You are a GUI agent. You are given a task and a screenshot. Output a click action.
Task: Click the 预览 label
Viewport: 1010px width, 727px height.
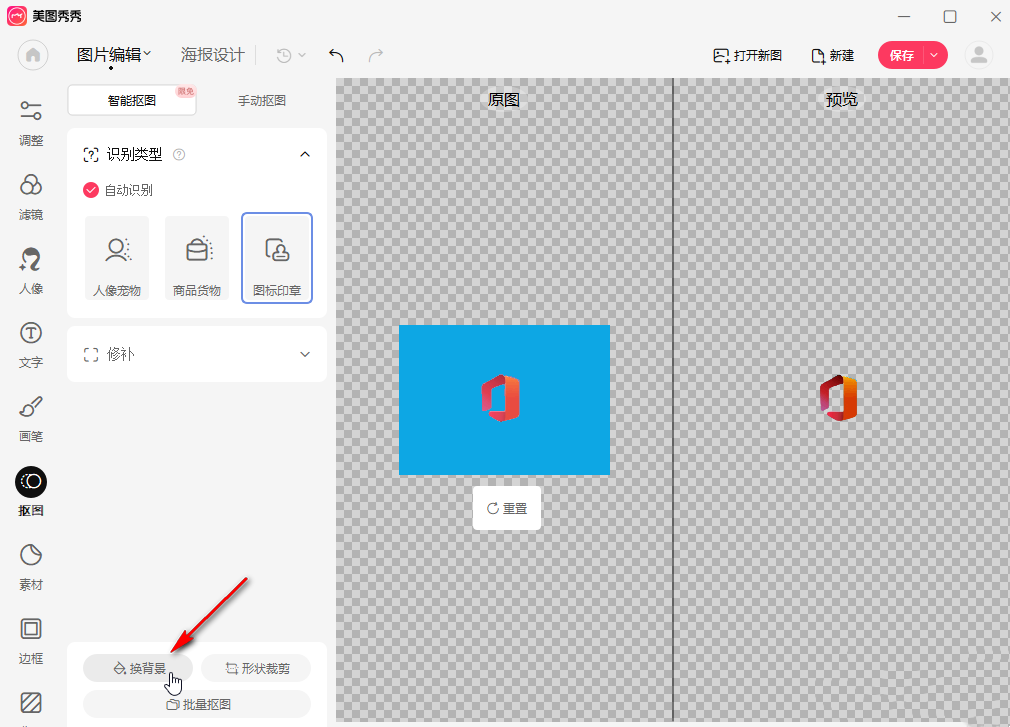point(841,100)
